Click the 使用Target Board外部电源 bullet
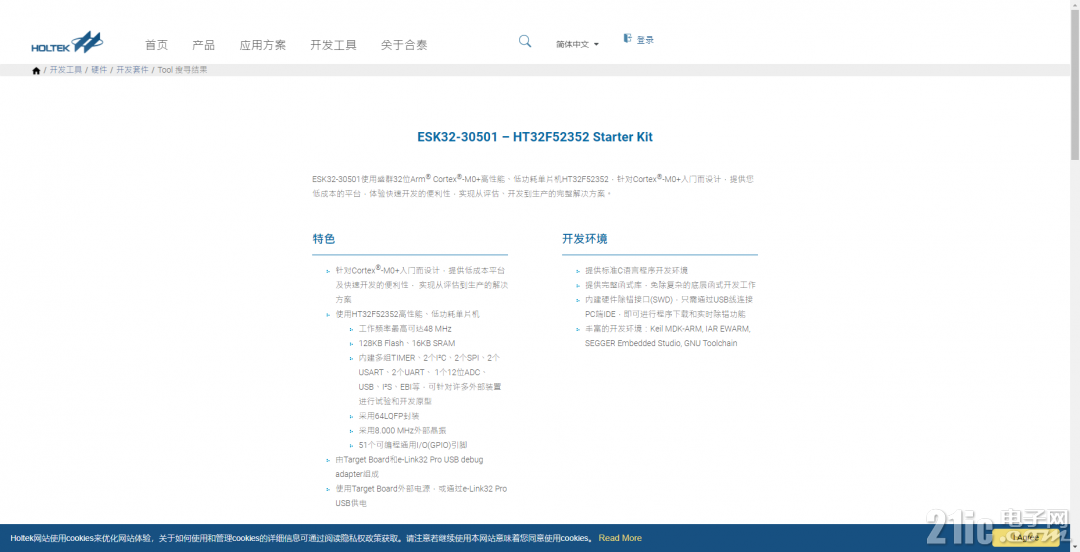This screenshot has height=552, width=1080. [421, 495]
